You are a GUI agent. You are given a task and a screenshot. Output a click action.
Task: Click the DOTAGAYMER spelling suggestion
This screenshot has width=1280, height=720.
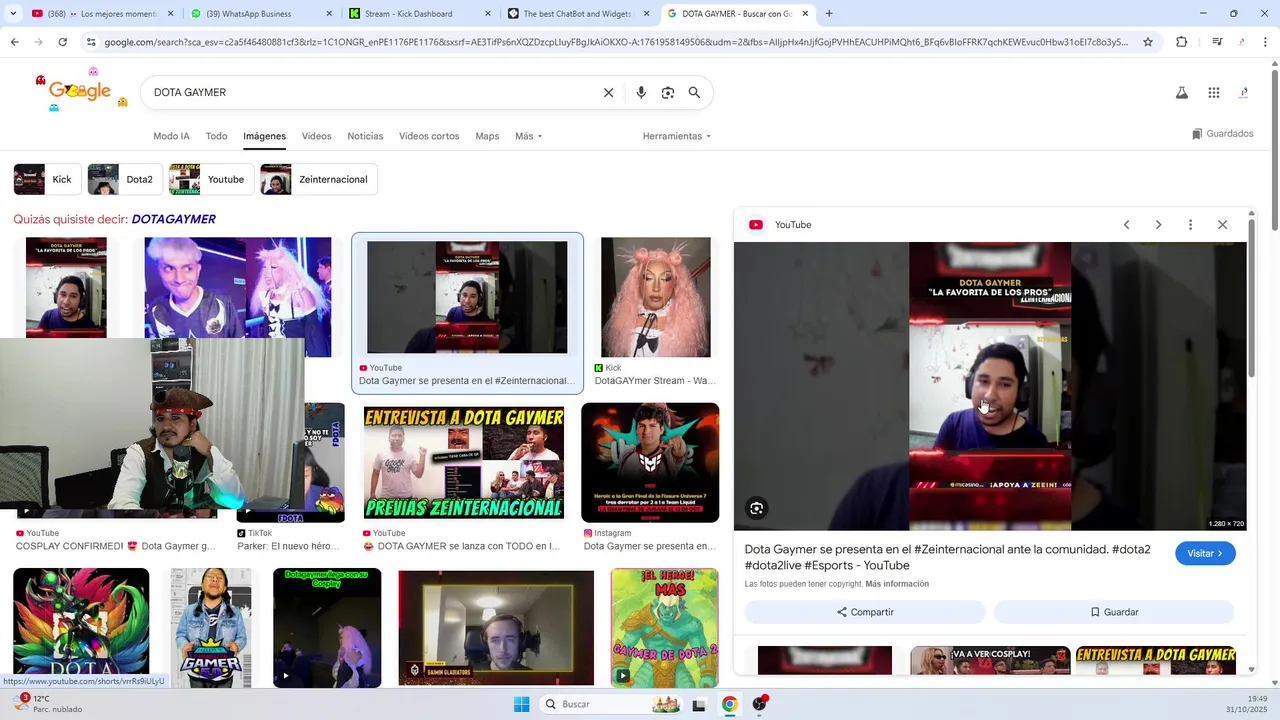coord(173,219)
